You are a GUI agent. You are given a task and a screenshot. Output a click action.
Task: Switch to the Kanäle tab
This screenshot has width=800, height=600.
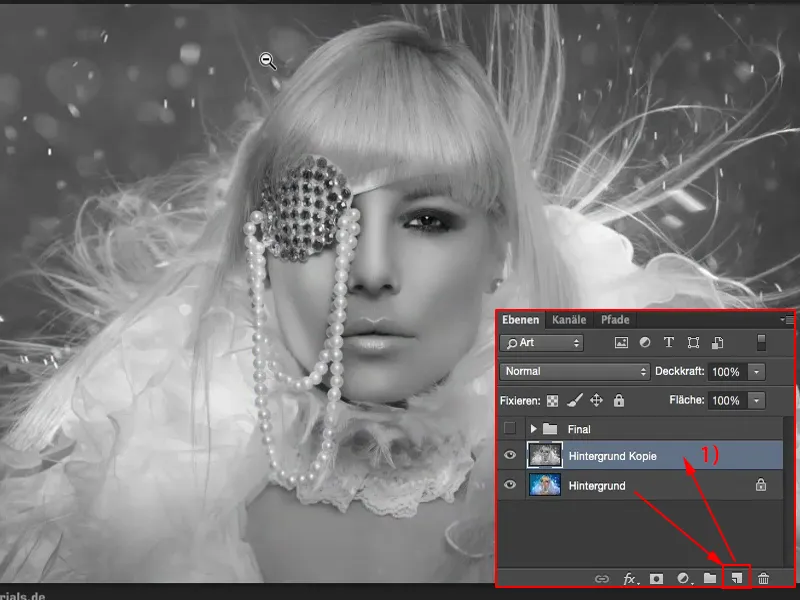click(569, 320)
